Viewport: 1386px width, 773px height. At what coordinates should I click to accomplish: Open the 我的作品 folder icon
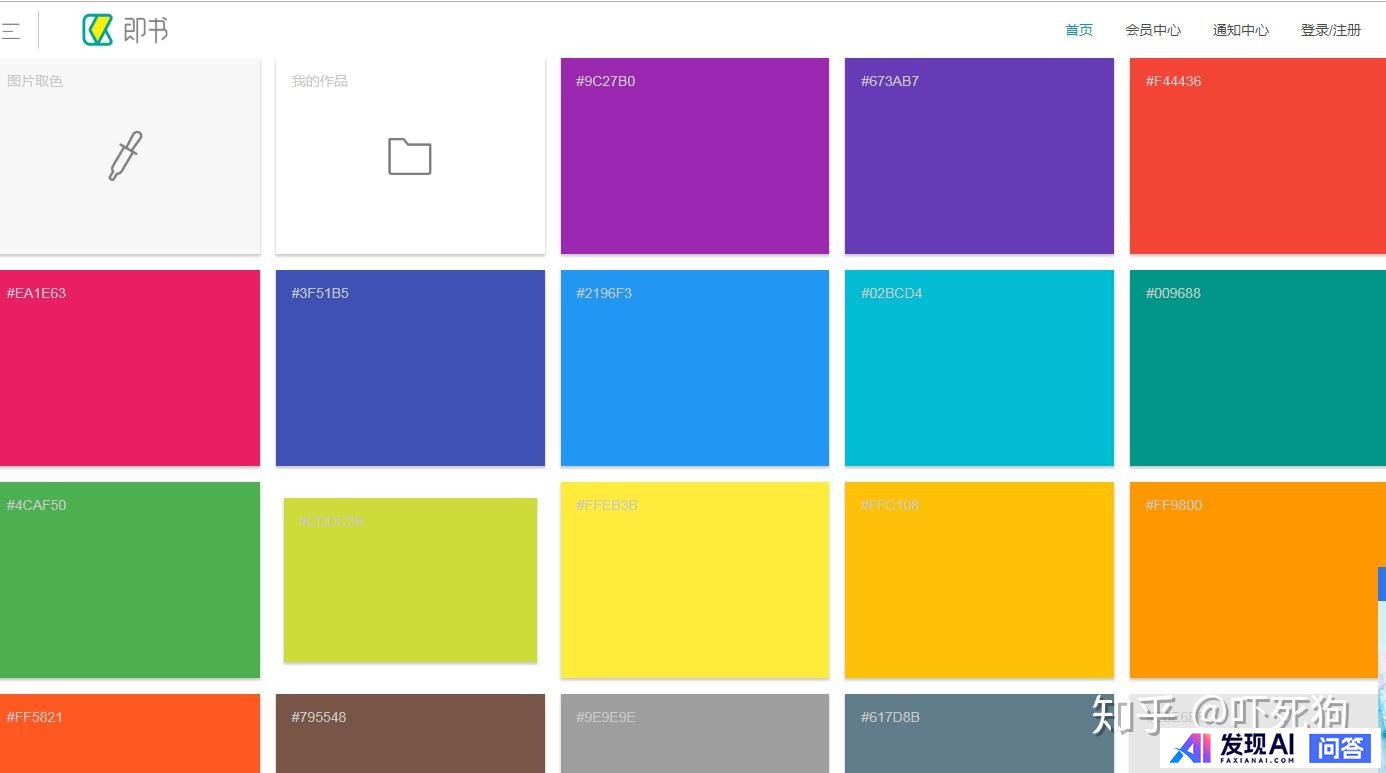pos(409,157)
